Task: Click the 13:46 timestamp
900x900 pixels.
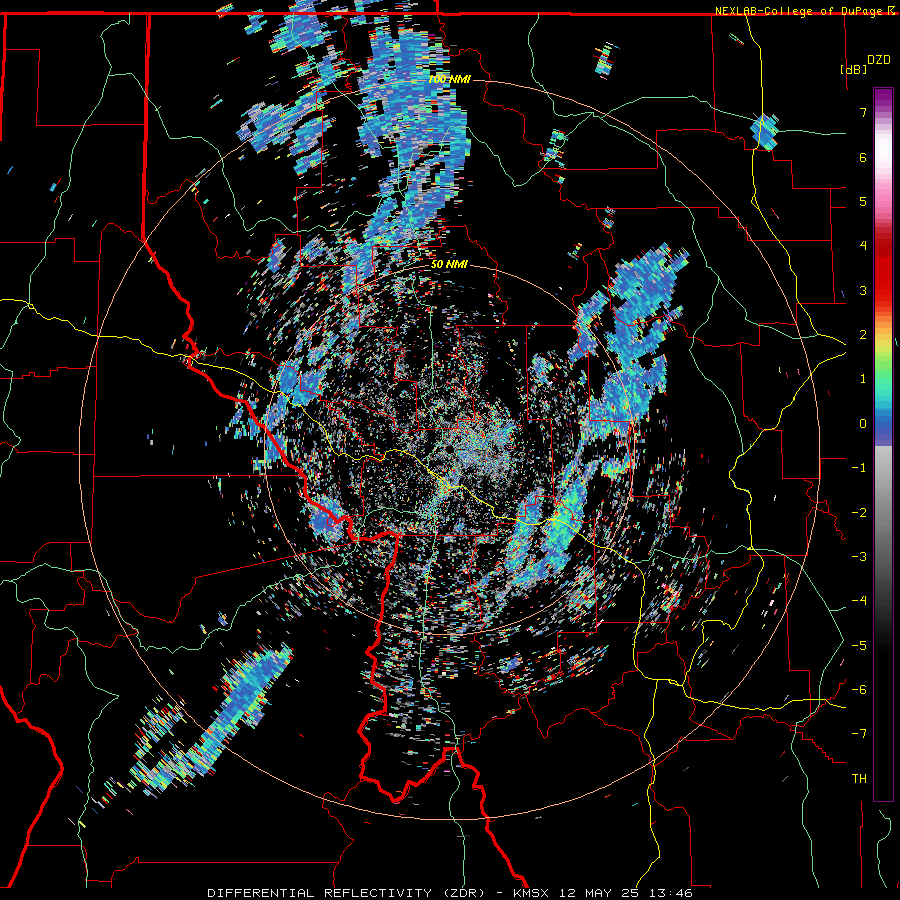Action: coord(671,893)
